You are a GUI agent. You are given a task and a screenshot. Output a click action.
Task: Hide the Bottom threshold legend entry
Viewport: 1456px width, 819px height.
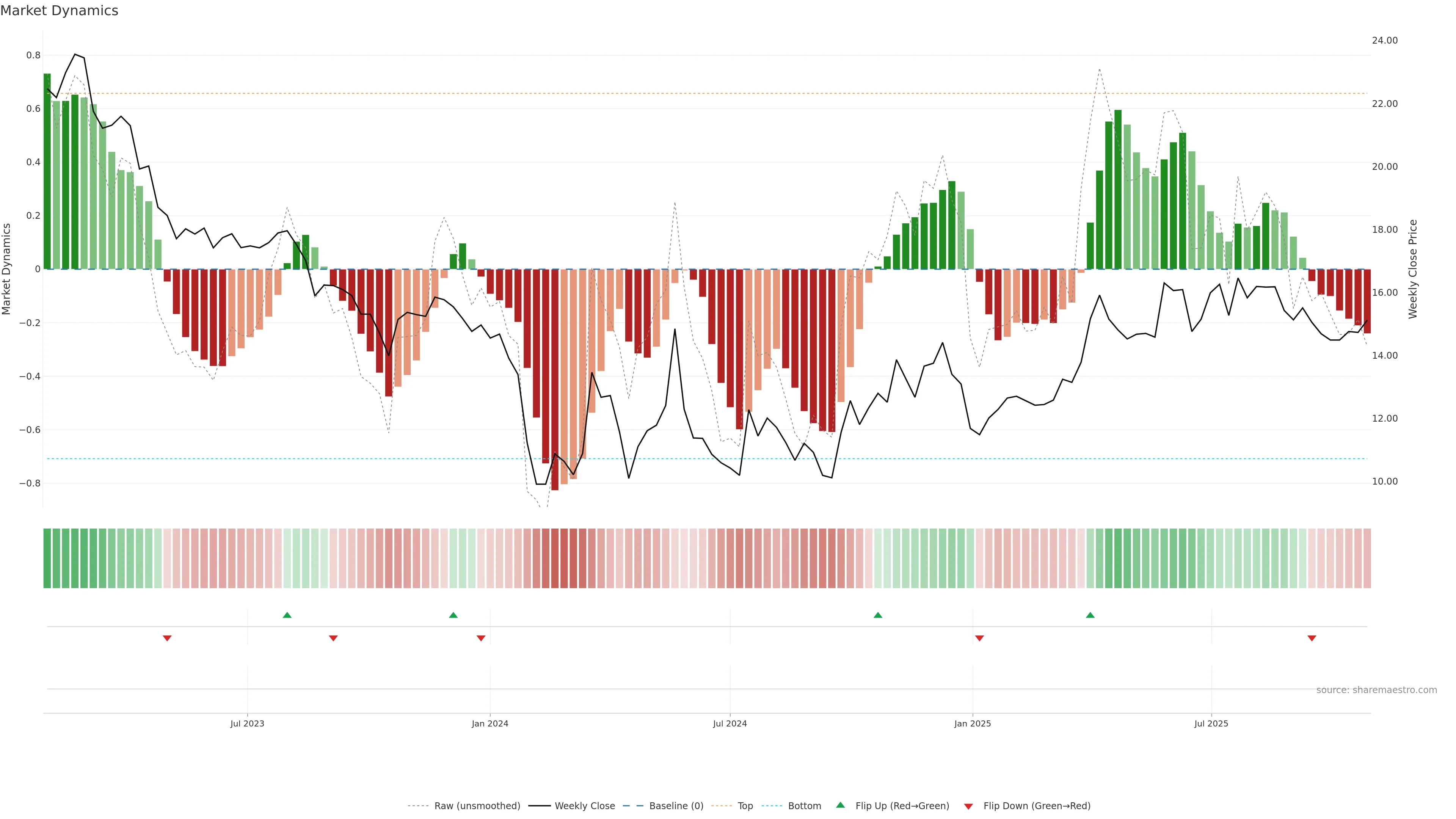tap(804, 806)
